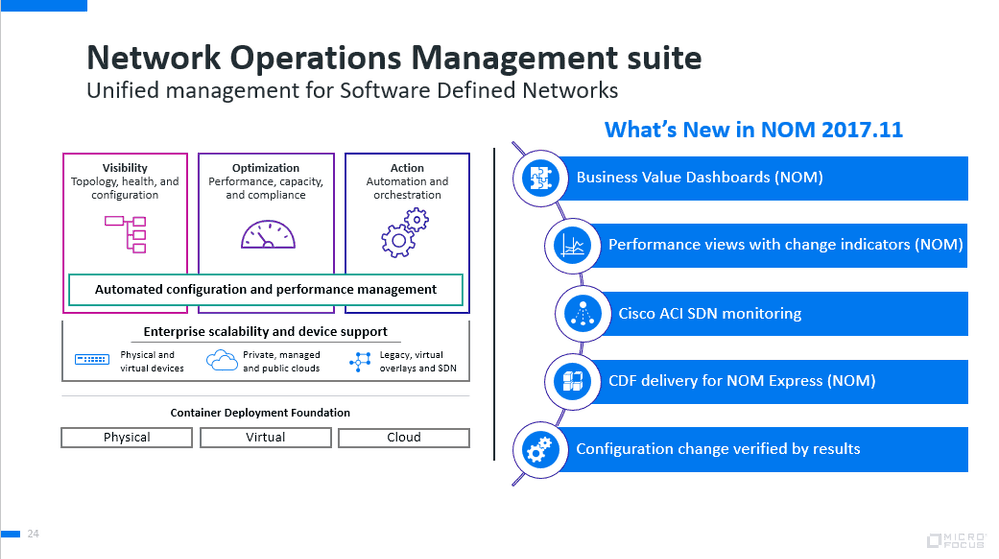999x559 pixels.
Task: Select the Cisco ACI SDN monitoring icon
Action: (x=583, y=313)
